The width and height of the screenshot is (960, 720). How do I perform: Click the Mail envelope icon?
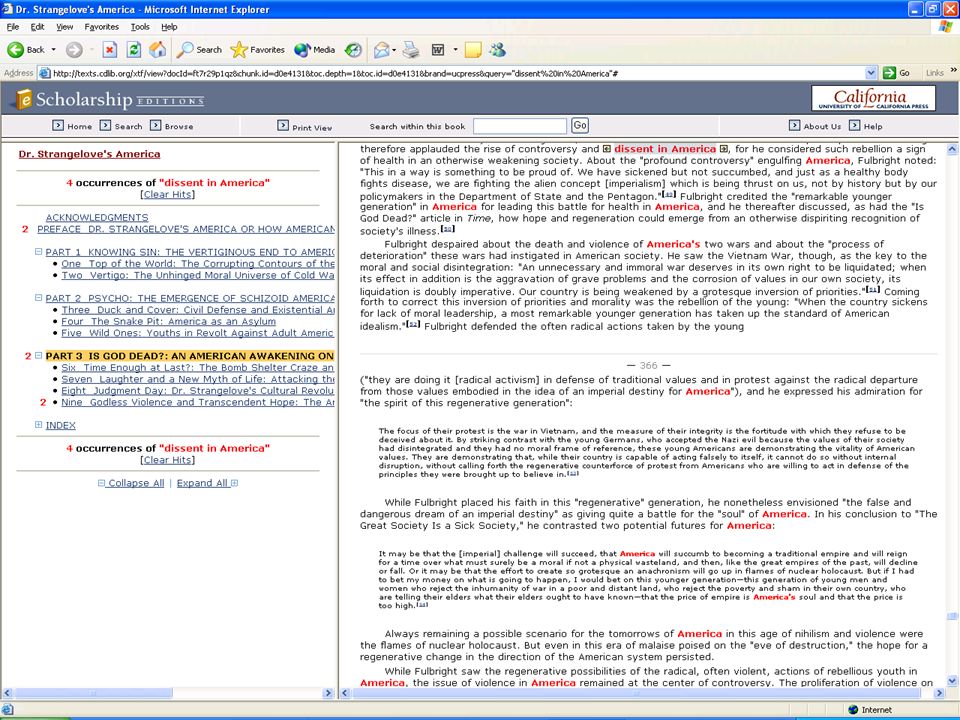coord(381,50)
